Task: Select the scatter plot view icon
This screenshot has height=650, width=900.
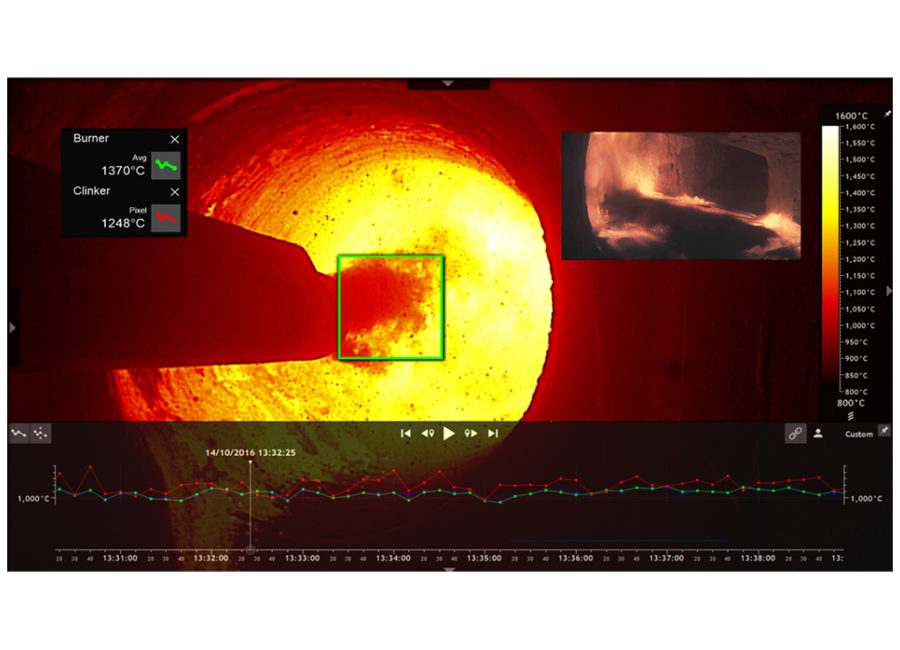Action: coord(40,433)
